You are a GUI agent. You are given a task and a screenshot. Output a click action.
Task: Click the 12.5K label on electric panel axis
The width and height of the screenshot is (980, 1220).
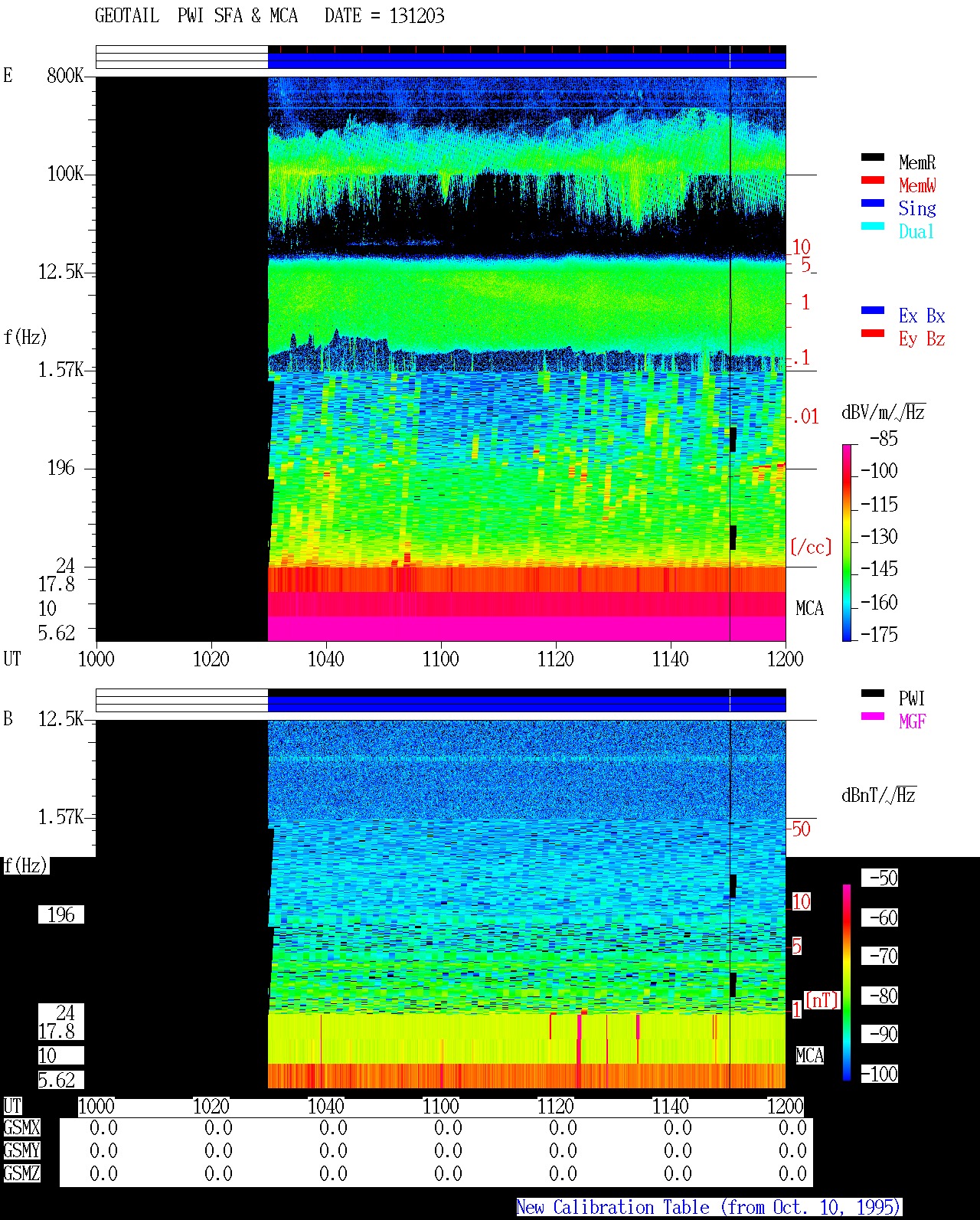[x=61, y=272]
